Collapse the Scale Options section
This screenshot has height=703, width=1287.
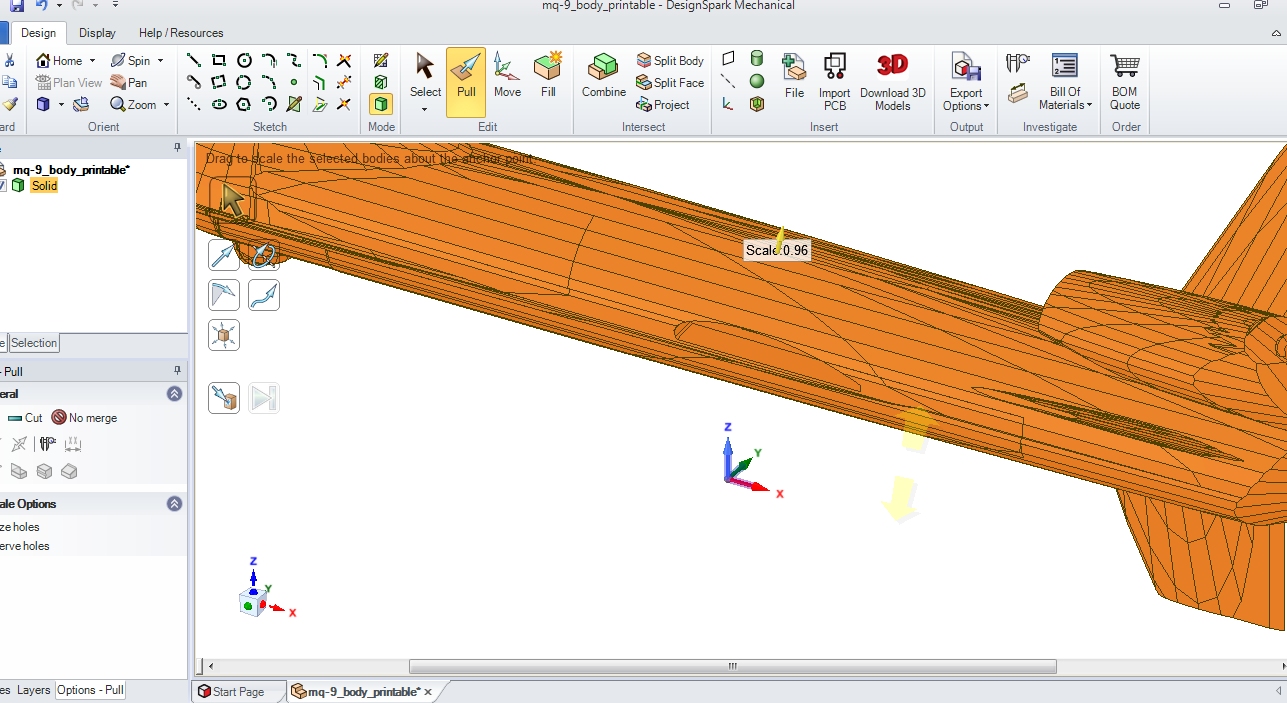174,504
